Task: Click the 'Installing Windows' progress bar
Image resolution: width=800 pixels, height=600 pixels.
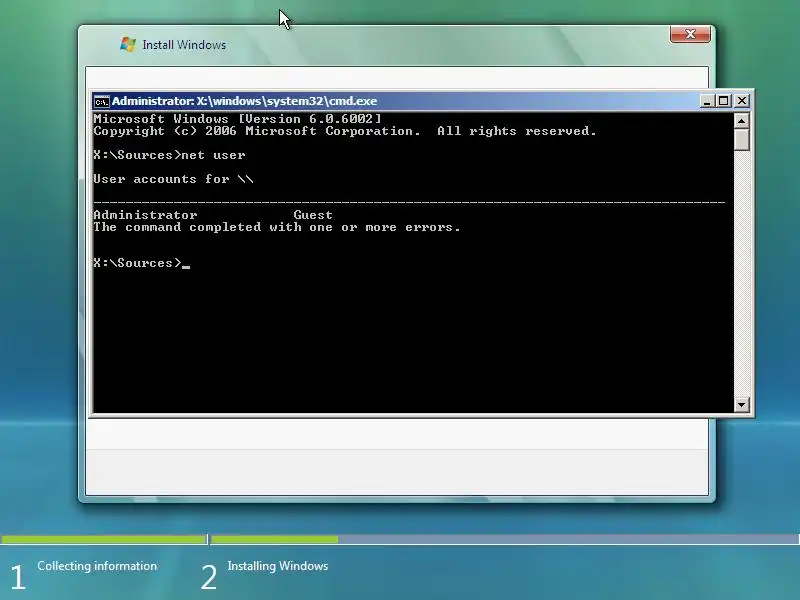Action: click(505, 539)
